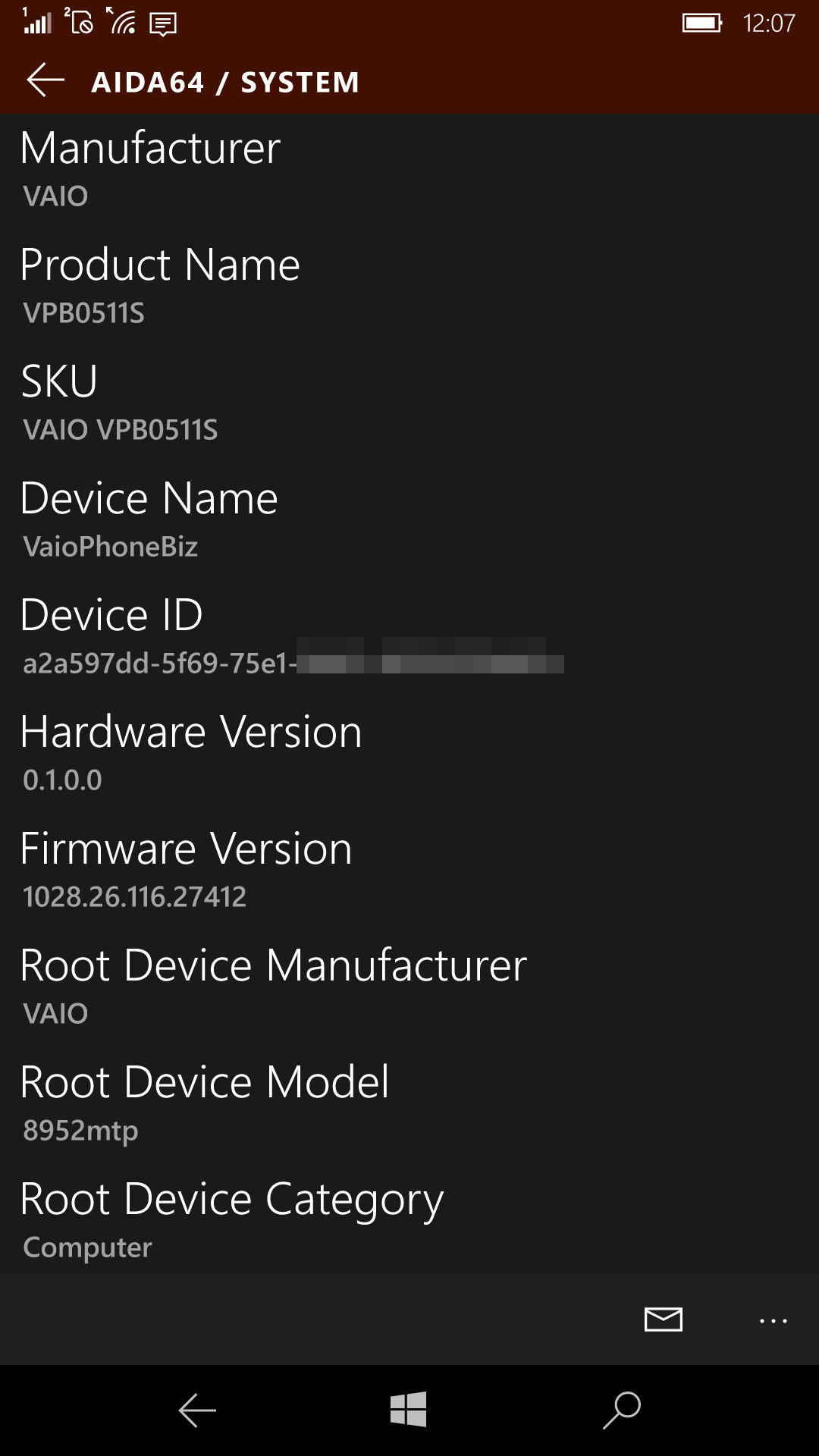The height and width of the screenshot is (1456, 819).
Task: Click the back arrow beside AIDA64 header
Action: click(45, 80)
